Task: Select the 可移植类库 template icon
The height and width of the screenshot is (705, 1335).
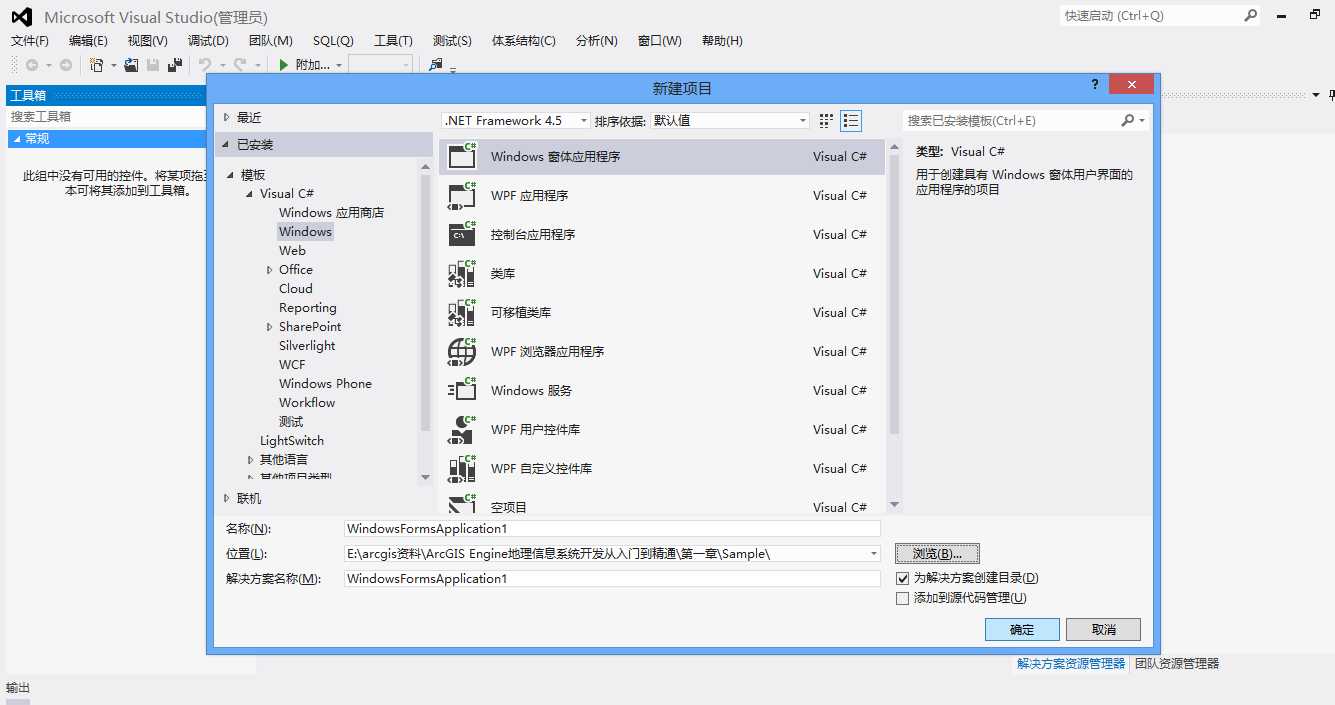Action: click(x=462, y=312)
